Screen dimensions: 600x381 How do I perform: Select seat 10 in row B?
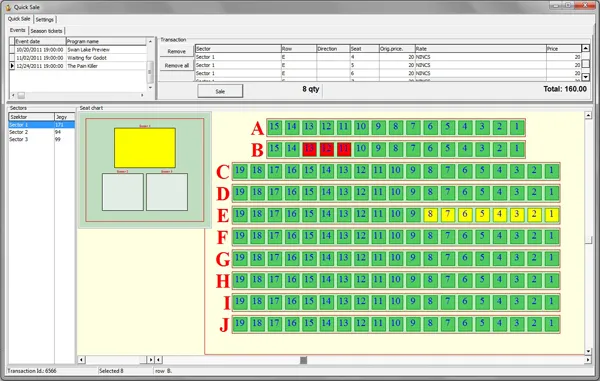pyautogui.click(x=361, y=149)
